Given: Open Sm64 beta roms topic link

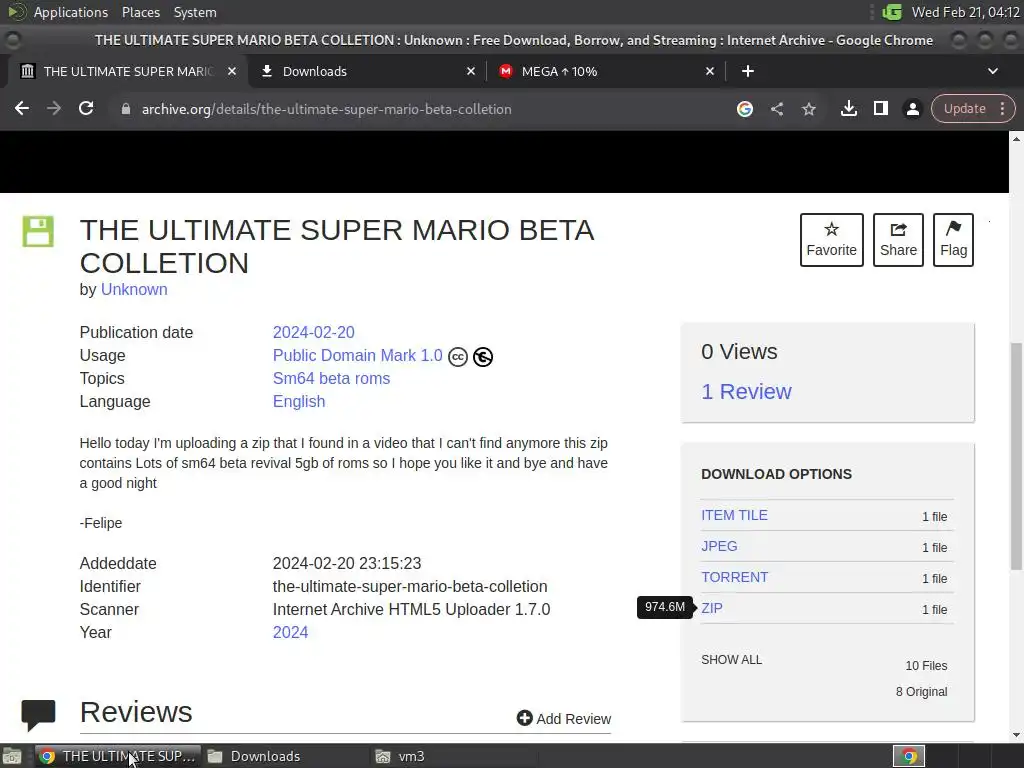Looking at the screenshot, I should click(x=331, y=378).
